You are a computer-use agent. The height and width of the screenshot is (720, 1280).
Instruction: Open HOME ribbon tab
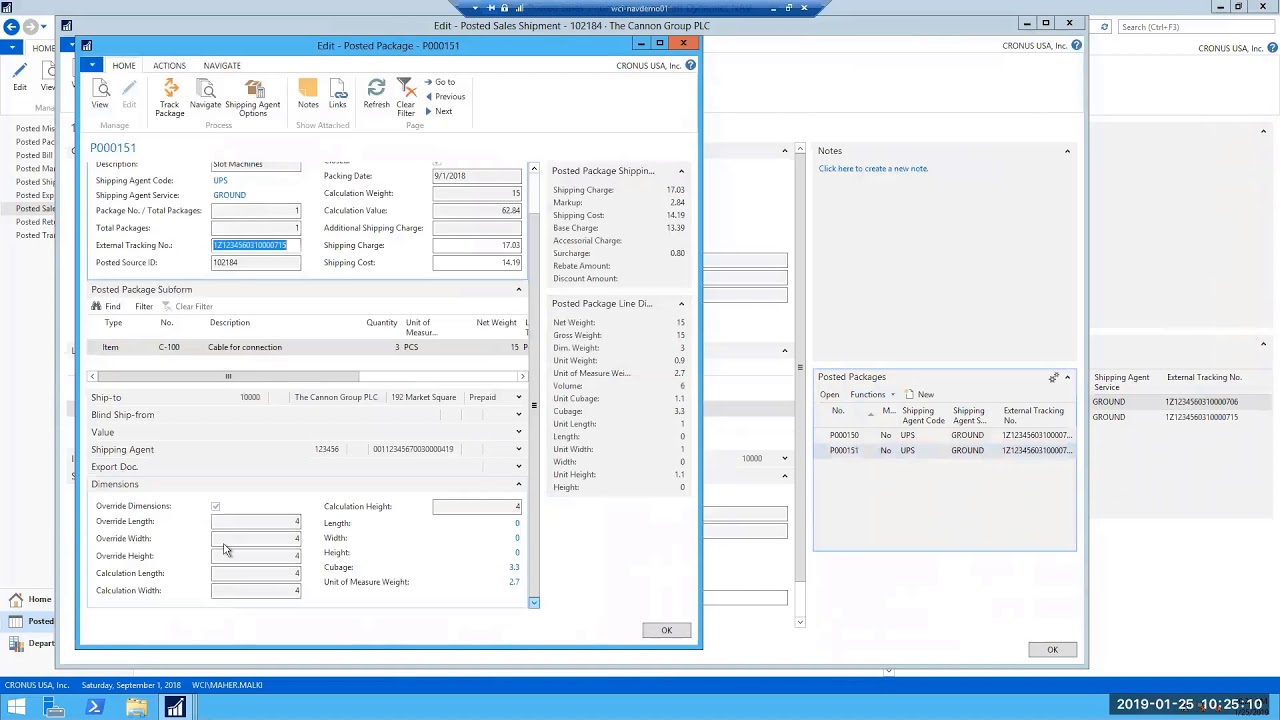coord(124,66)
